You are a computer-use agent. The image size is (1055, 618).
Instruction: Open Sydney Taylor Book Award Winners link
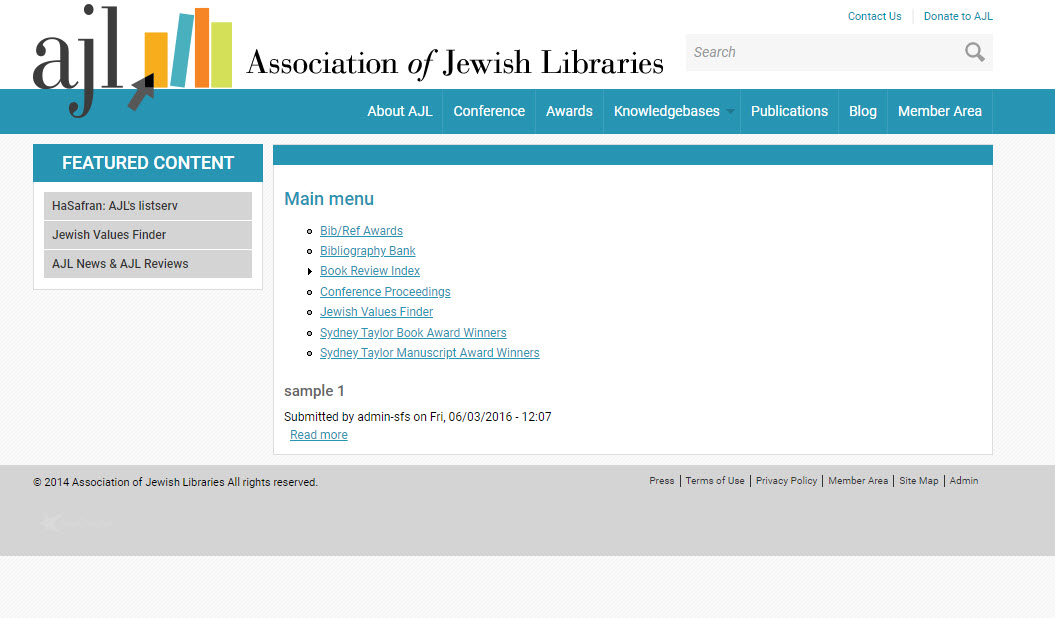click(x=413, y=333)
